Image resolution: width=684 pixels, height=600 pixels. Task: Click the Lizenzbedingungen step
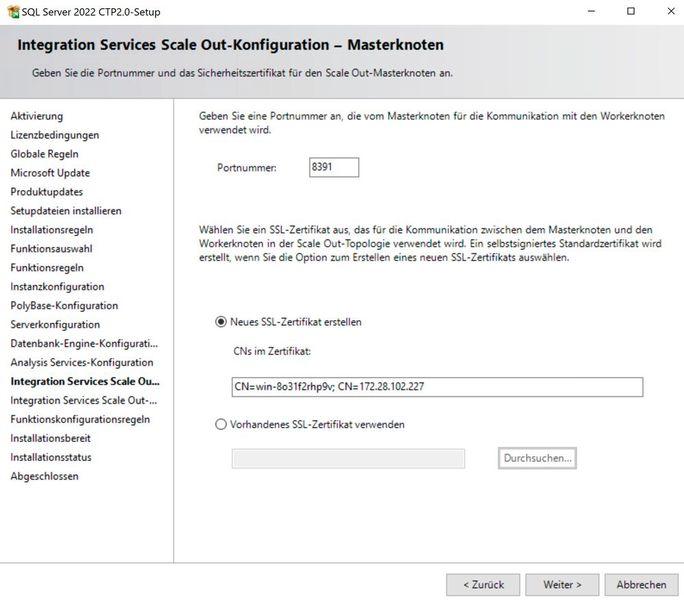(x=55, y=135)
